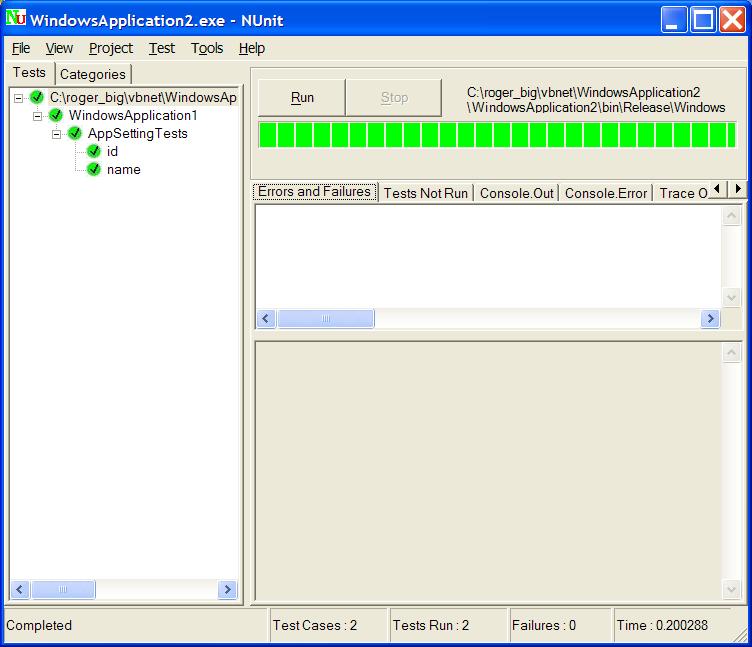Close the NUnit window
The height and width of the screenshot is (647, 752).
point(732,20)
